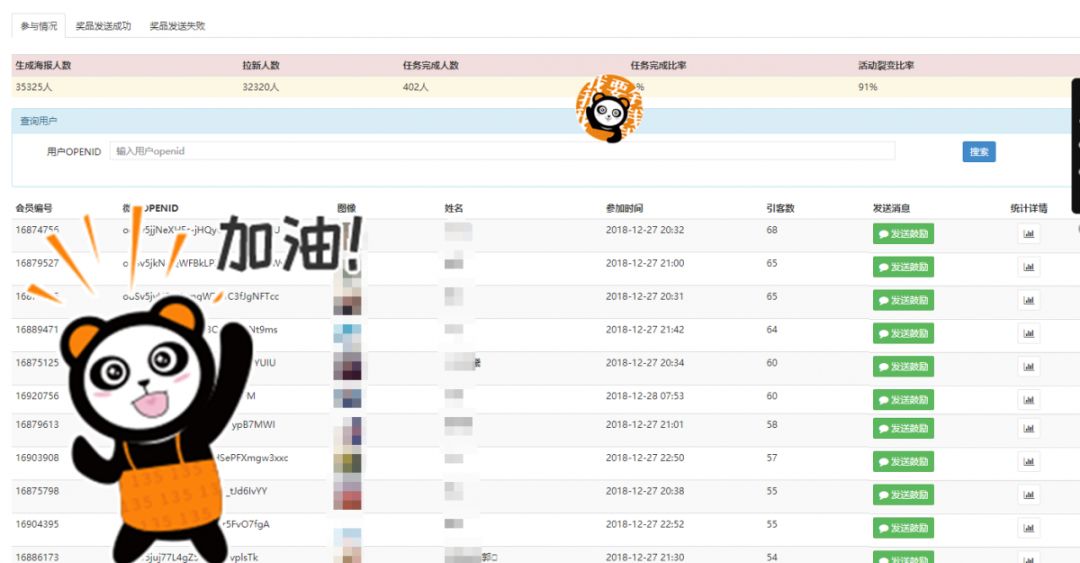Switch to the 奖品发送成功 tab
This screenshot has width=1080, height=563.
[x=103, y=26]
